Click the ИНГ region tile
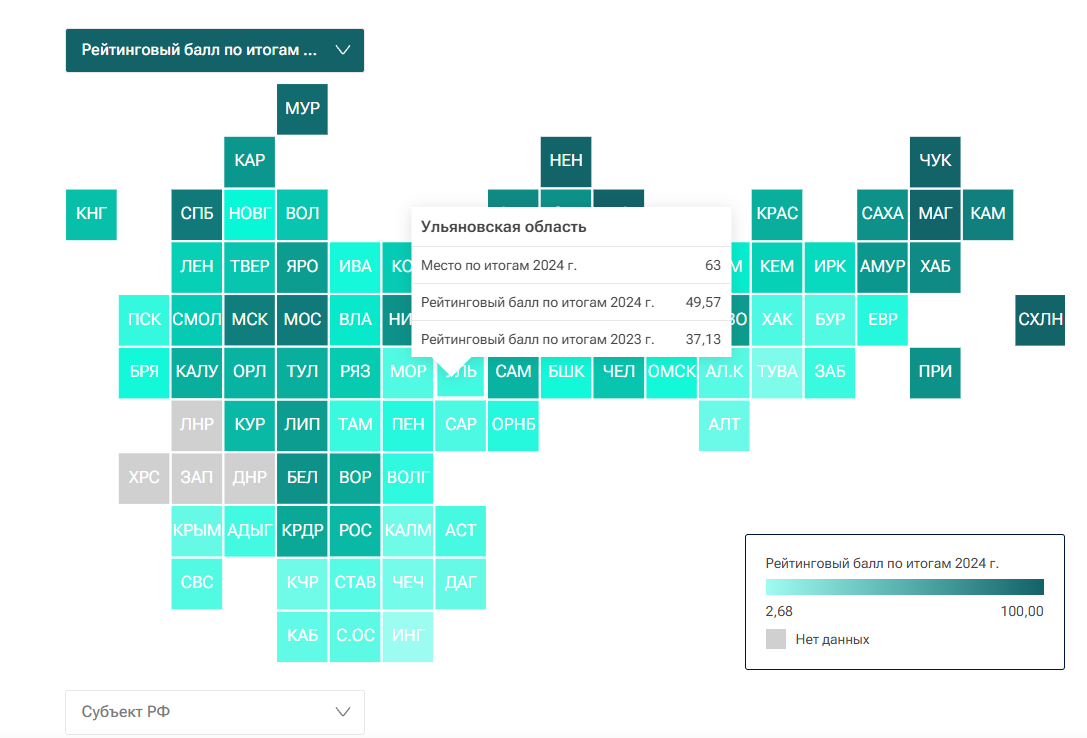The height and width of the screenshot is (738, 1087). click(x=408, y=636)
